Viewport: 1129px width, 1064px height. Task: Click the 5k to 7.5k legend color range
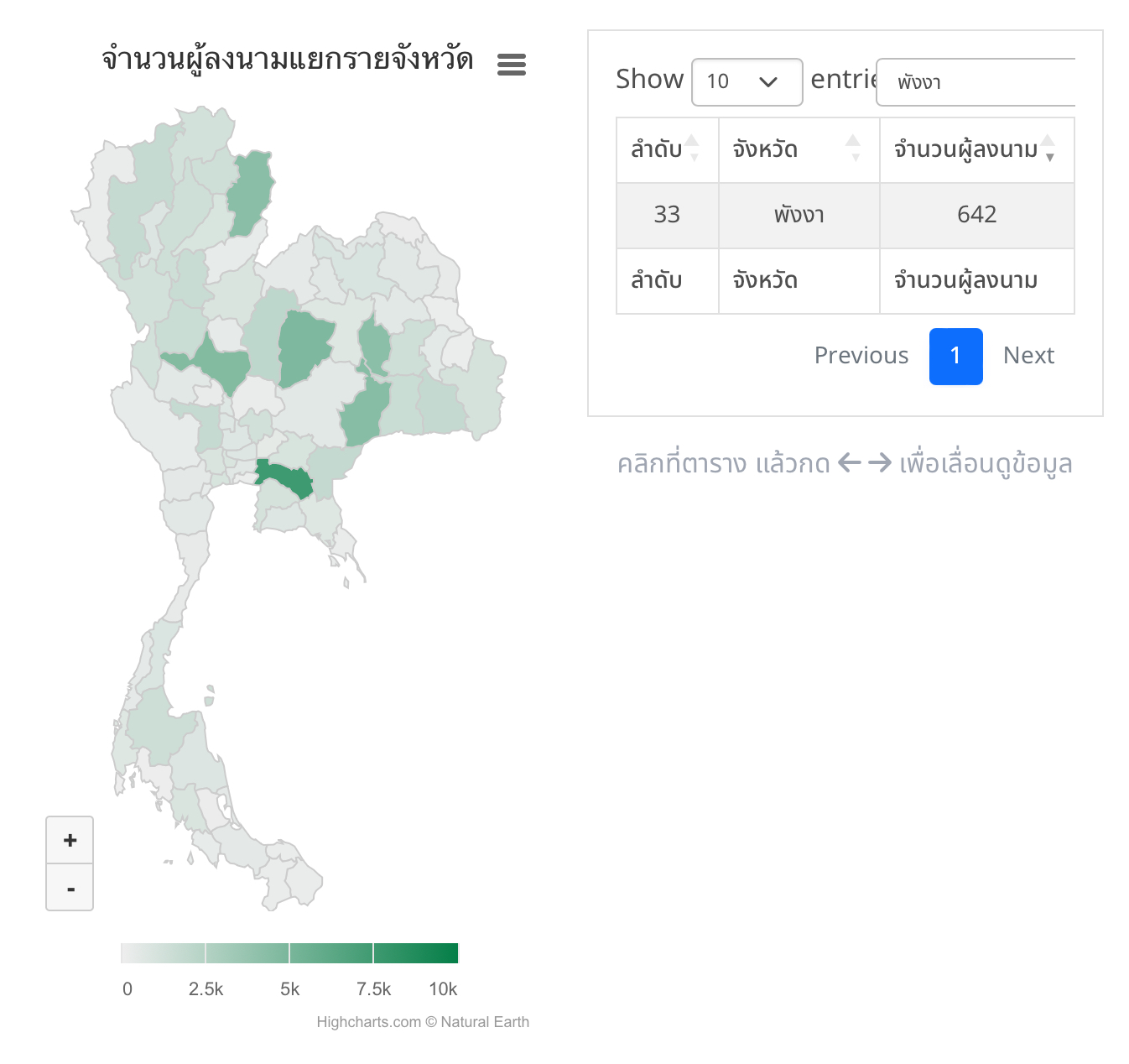click(331, 953)
